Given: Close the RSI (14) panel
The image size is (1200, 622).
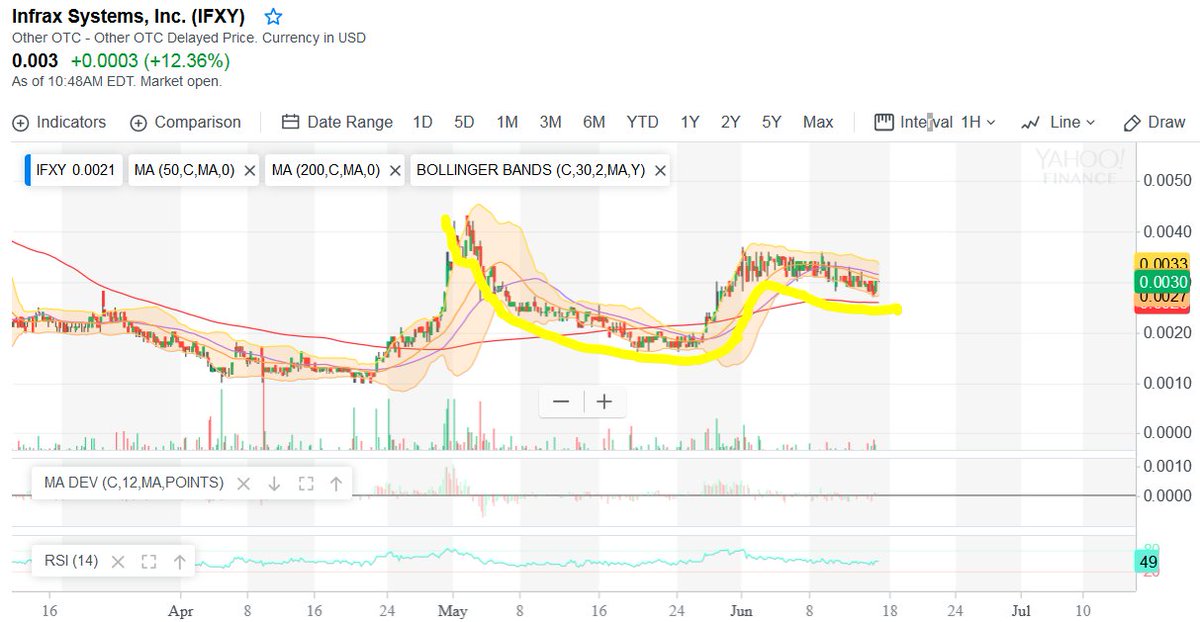Looking at the screenshot, I should pyautogui.click(x=119, y=561).
